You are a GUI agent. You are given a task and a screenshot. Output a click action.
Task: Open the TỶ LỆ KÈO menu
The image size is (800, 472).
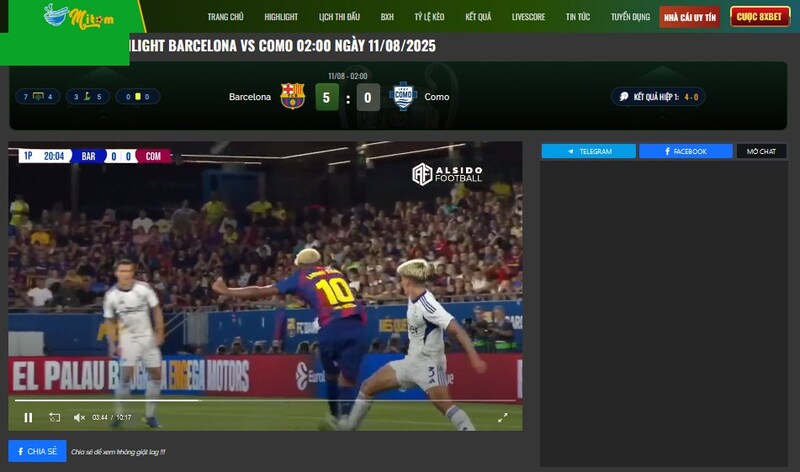pyautogui.click(x=429, y=17)
